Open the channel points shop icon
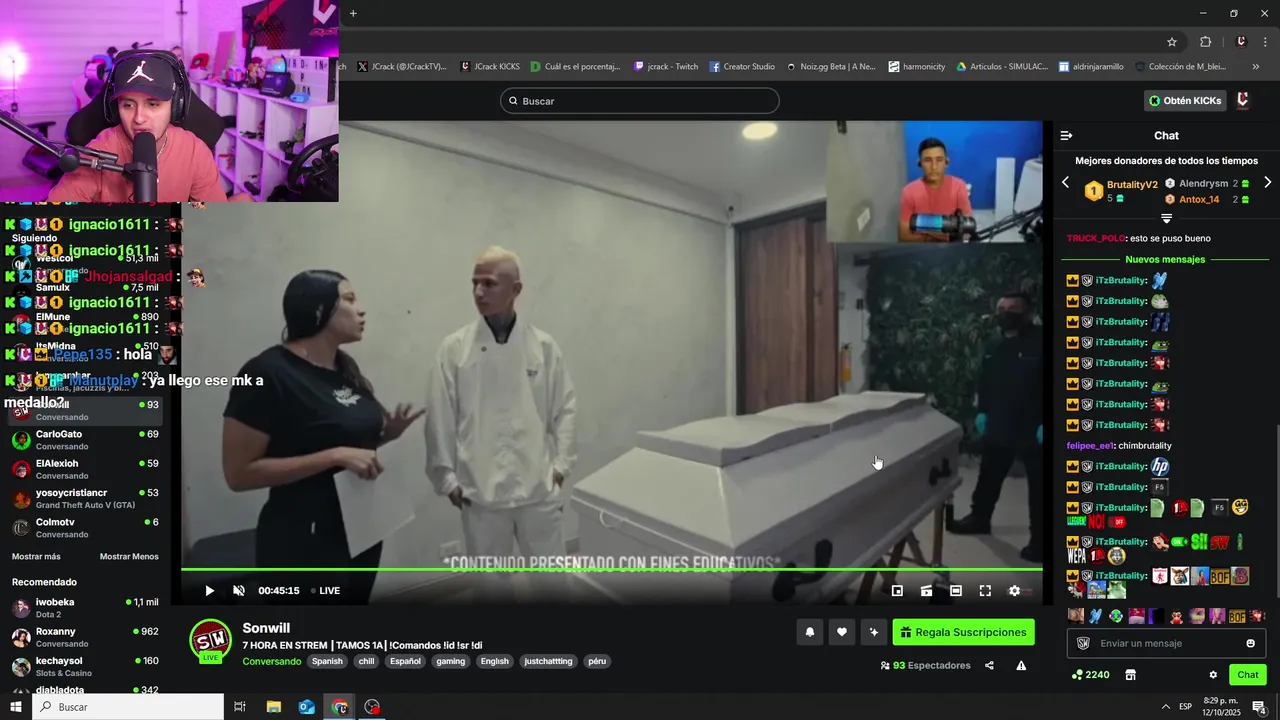This screenshot has height=720, width=1280. 1131,675
